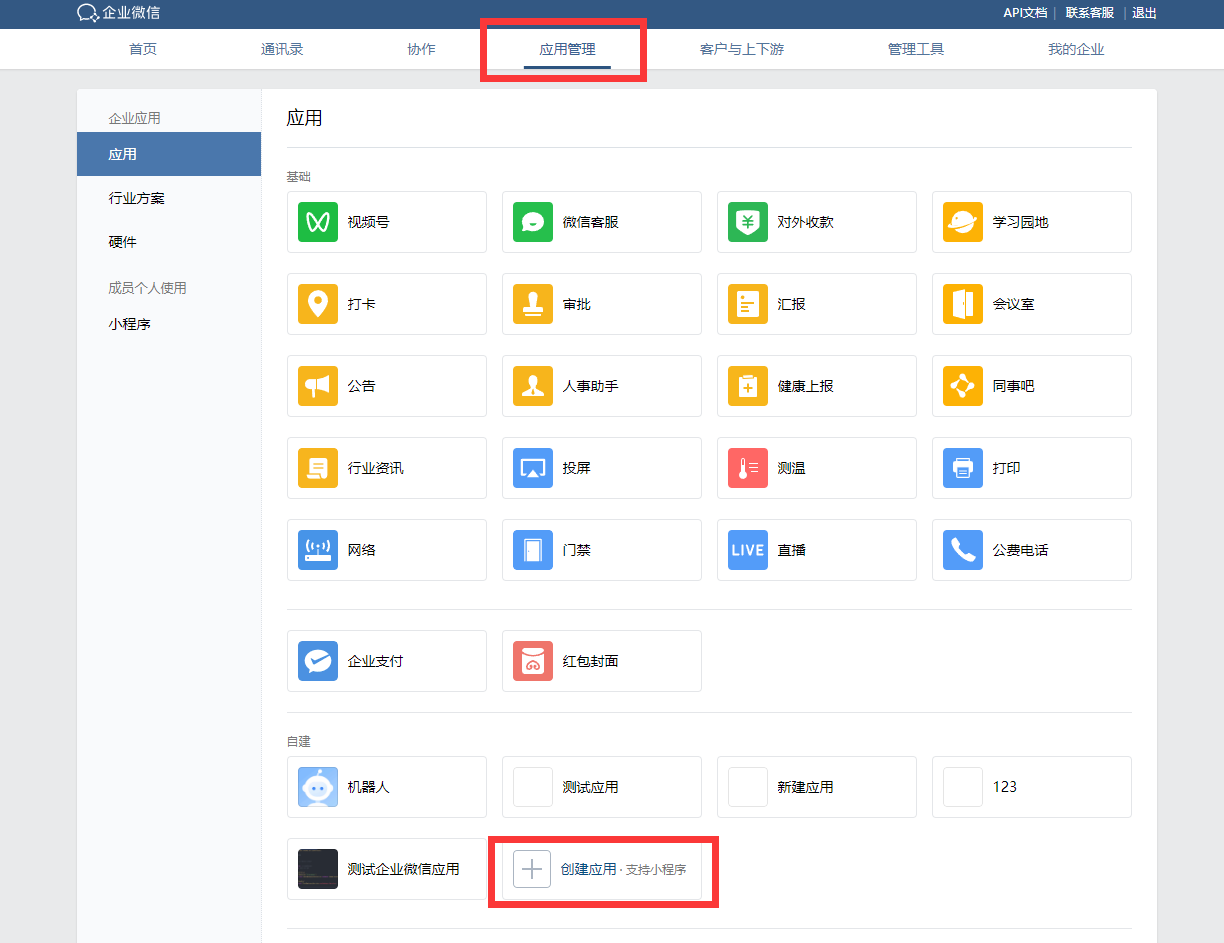This screenshot has height=943, width=1224.
Task: Click the 企业微信 logo
Action: (x=118, y=13)
